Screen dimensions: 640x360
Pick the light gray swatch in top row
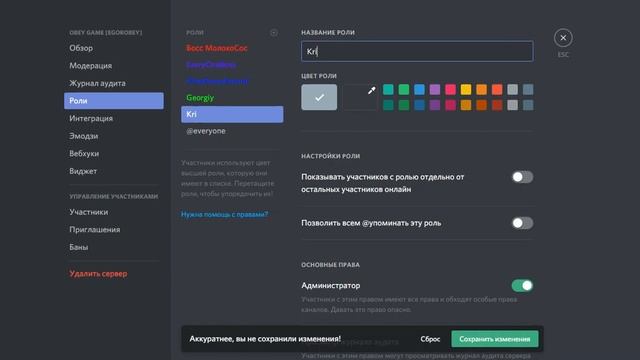click(512, 89)
